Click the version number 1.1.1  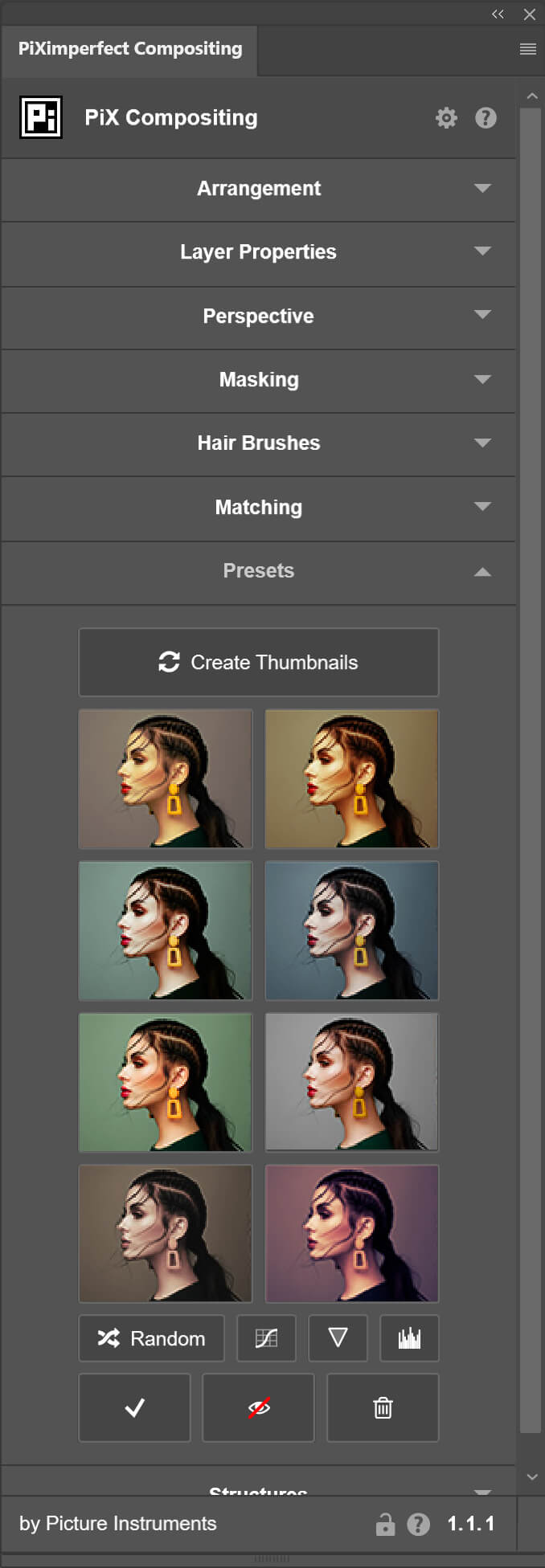471,1524
